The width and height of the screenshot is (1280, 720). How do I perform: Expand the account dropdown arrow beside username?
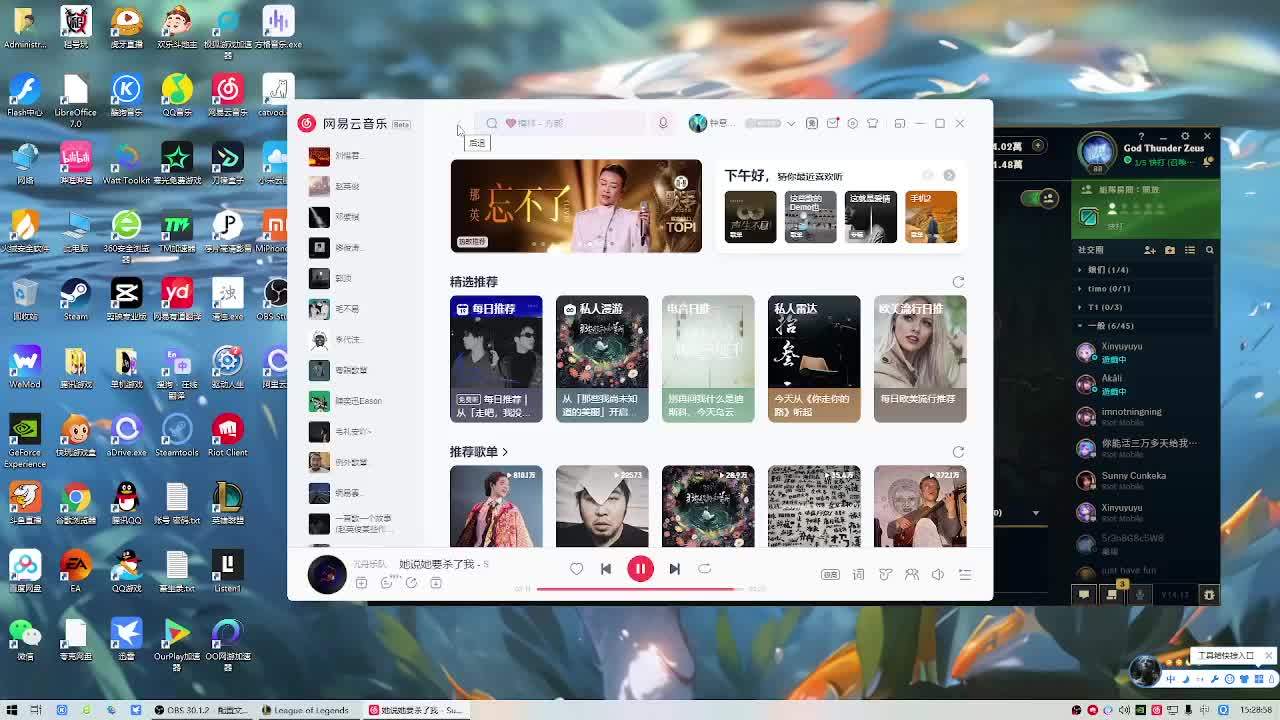790,123
